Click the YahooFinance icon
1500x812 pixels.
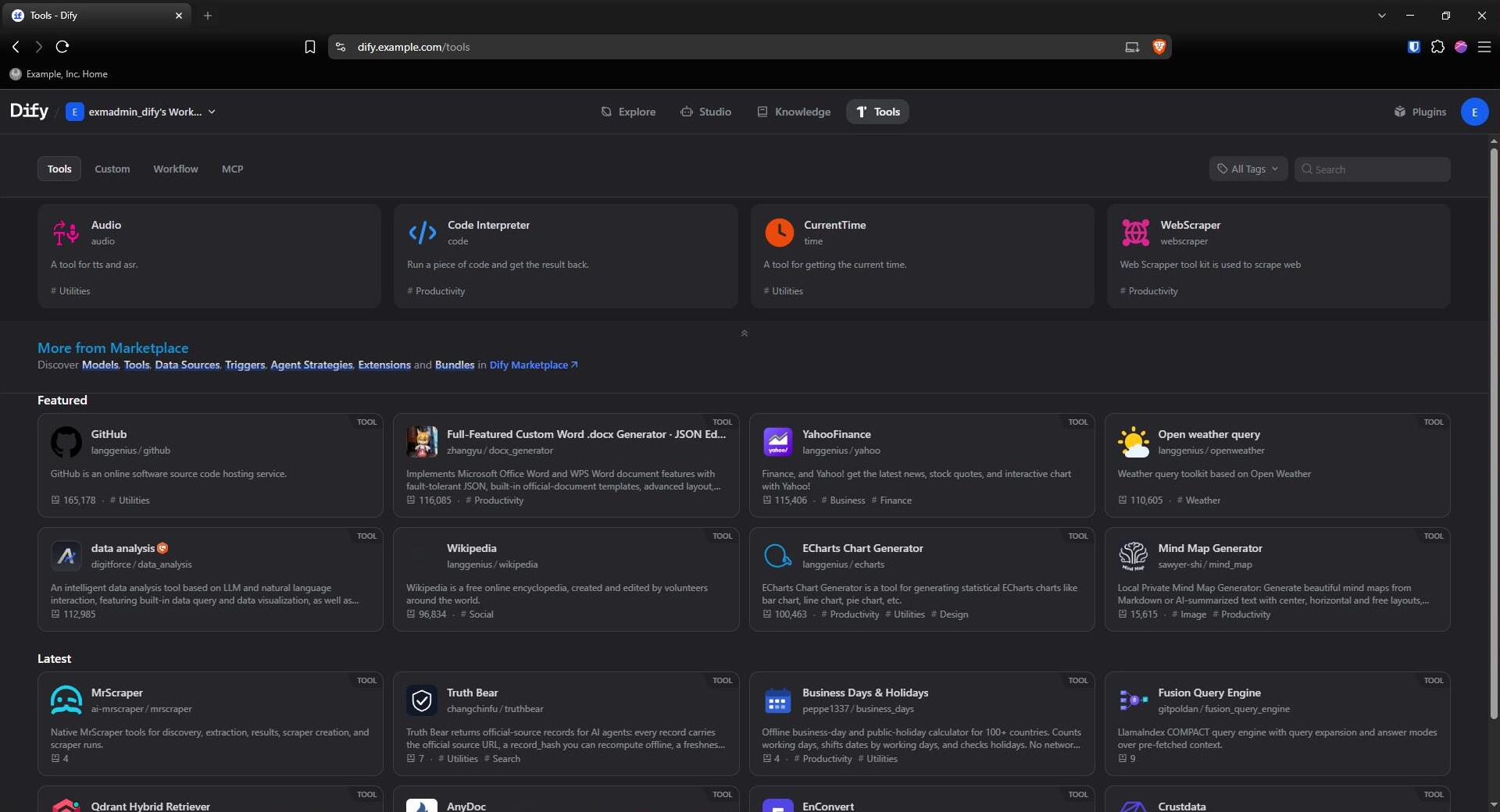point(777,442)
